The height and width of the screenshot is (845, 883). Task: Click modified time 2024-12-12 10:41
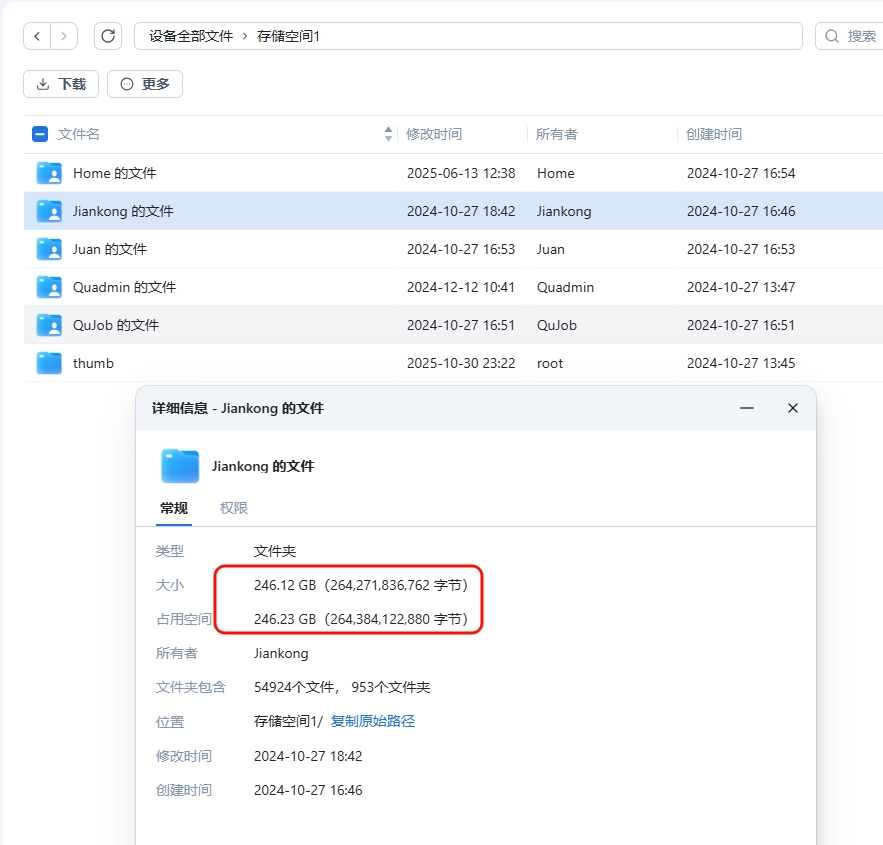pos(461,287)
